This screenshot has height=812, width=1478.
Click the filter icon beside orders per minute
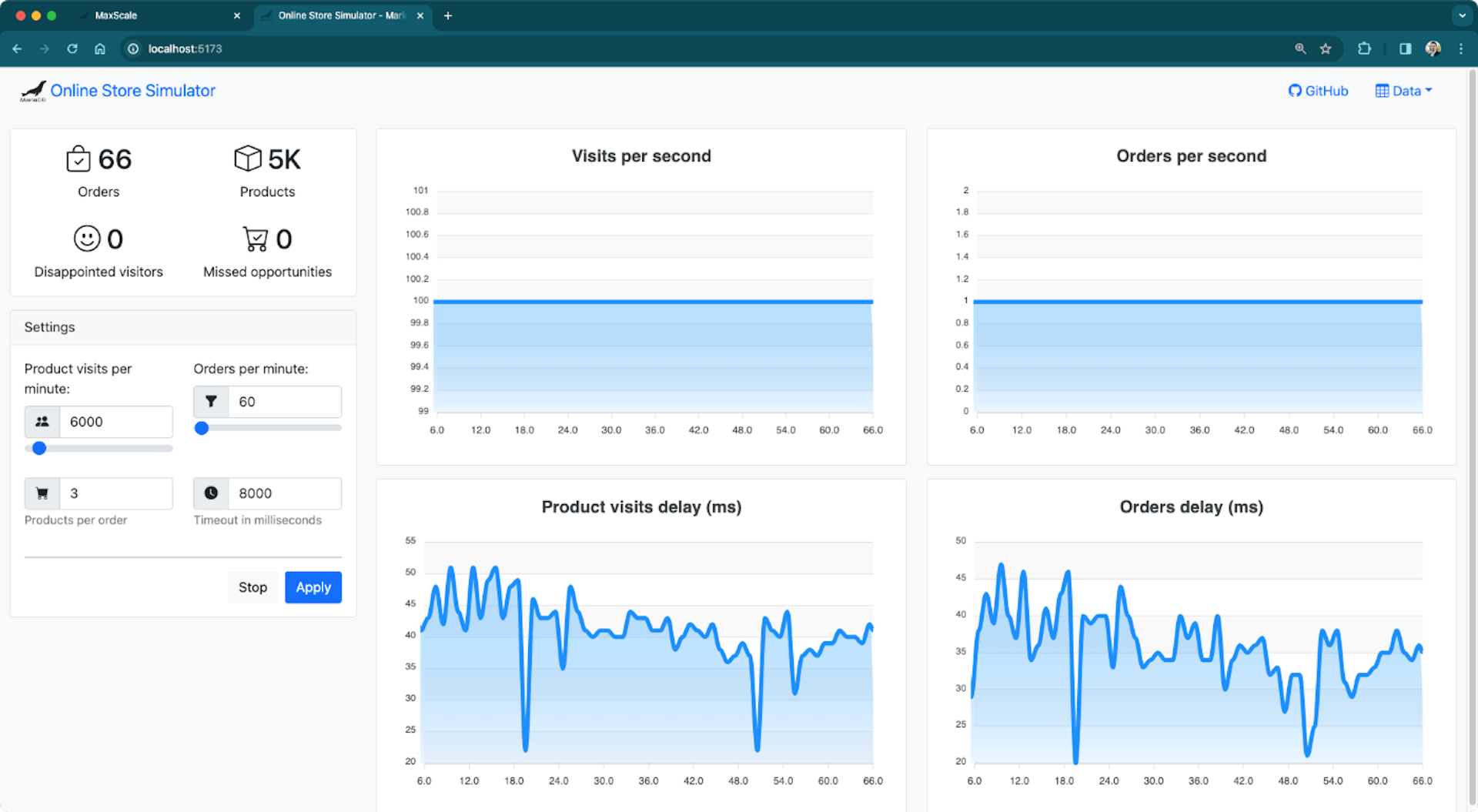coord(210,401)
